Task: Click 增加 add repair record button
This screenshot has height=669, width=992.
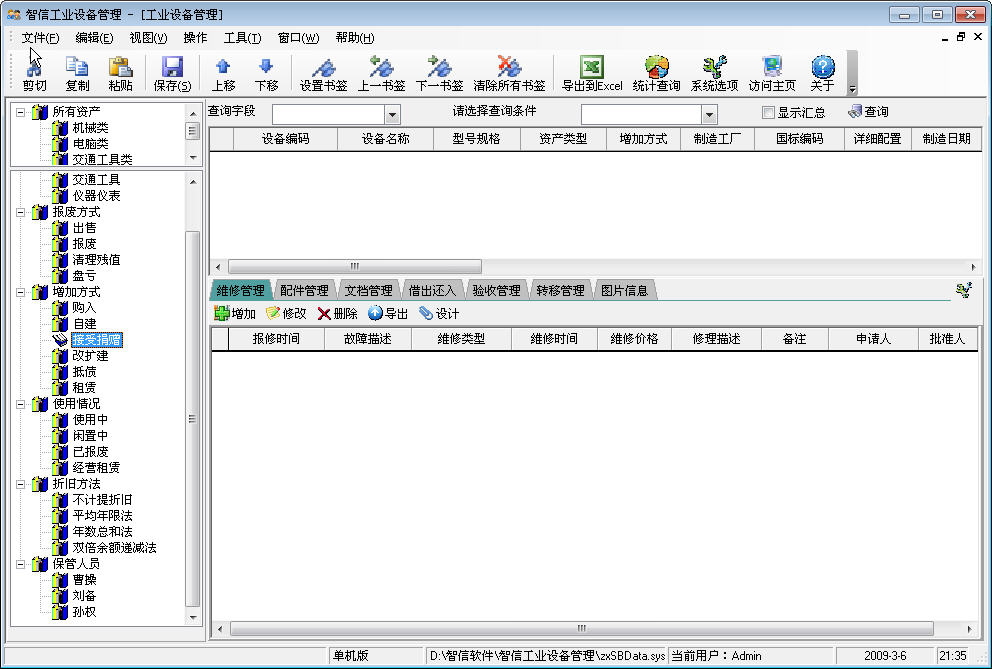Action: tap(235, 313)
